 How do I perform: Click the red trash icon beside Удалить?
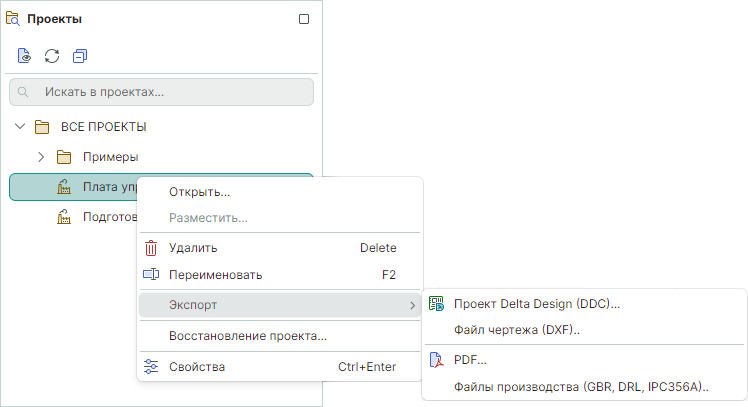pyautogui.click(x=151, y=248)
